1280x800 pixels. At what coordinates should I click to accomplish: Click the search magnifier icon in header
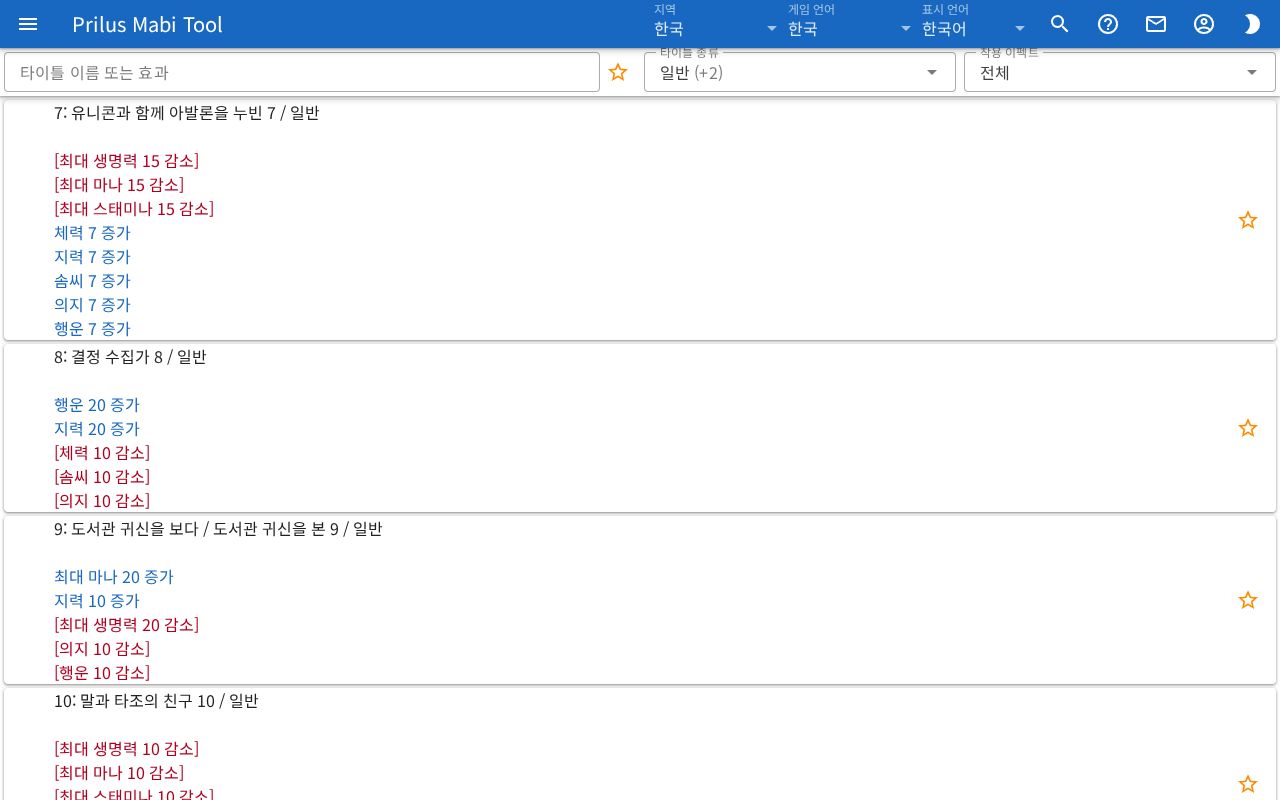(1060, 24)
